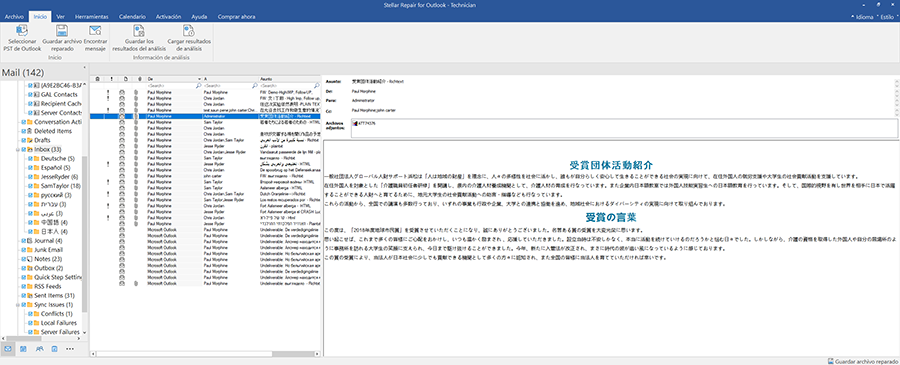Click Drafts folder icon
The width and height of the screenshot is (900, 365).
click(29, 140)
